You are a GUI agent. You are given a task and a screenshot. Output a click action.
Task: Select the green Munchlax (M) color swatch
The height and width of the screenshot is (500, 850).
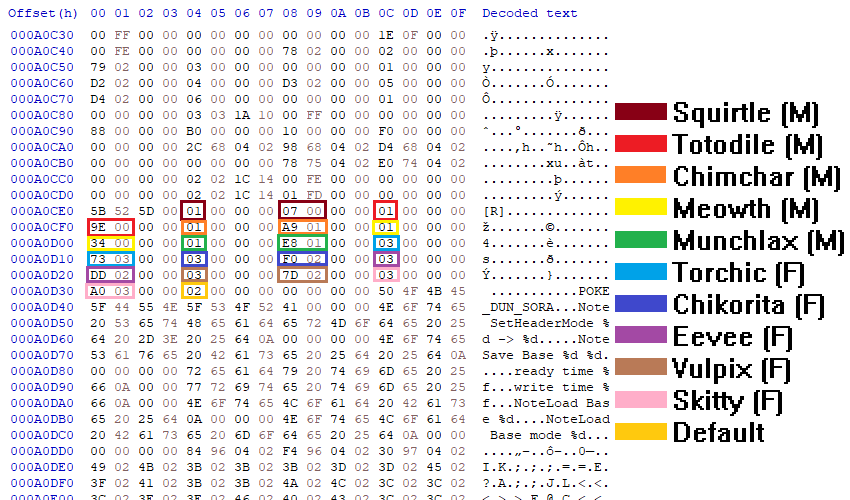tap(641, 240)
